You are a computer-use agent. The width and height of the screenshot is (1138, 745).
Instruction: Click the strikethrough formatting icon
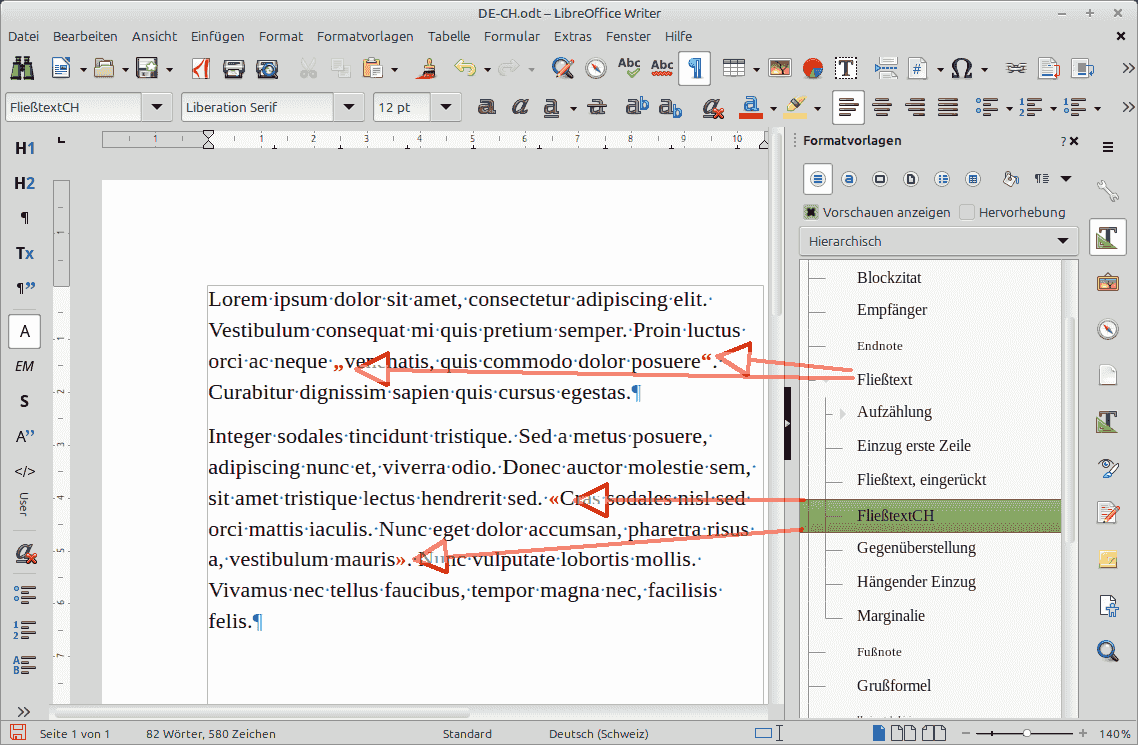click(597, 107)
